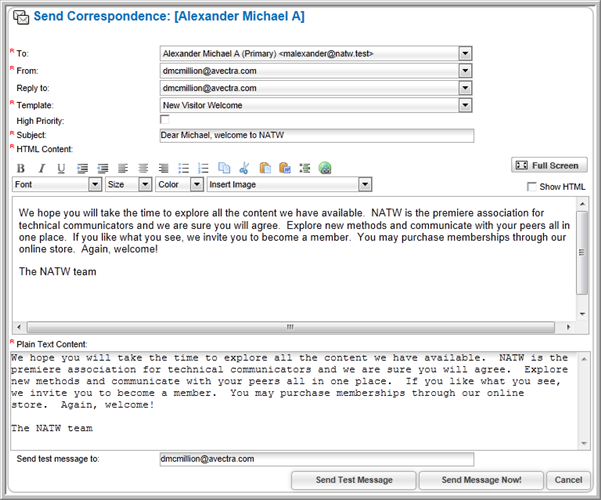Expand the Insert Image dropdown

(x=365, y=184)
